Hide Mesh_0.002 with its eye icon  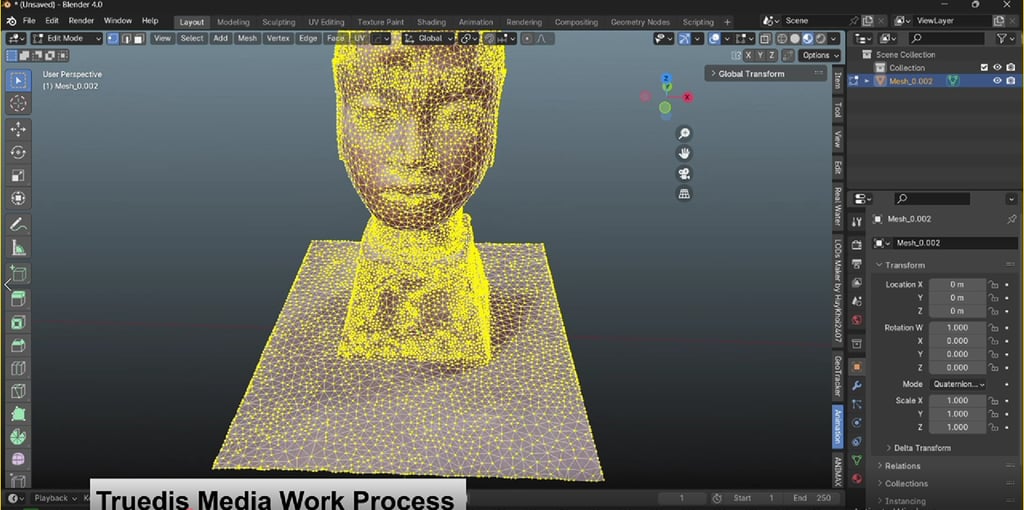pyautogui.click(x=997, y=81)
